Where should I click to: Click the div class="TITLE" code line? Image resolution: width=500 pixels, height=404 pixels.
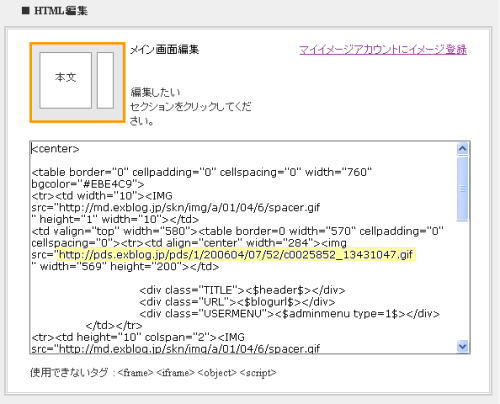coord(242,290)
